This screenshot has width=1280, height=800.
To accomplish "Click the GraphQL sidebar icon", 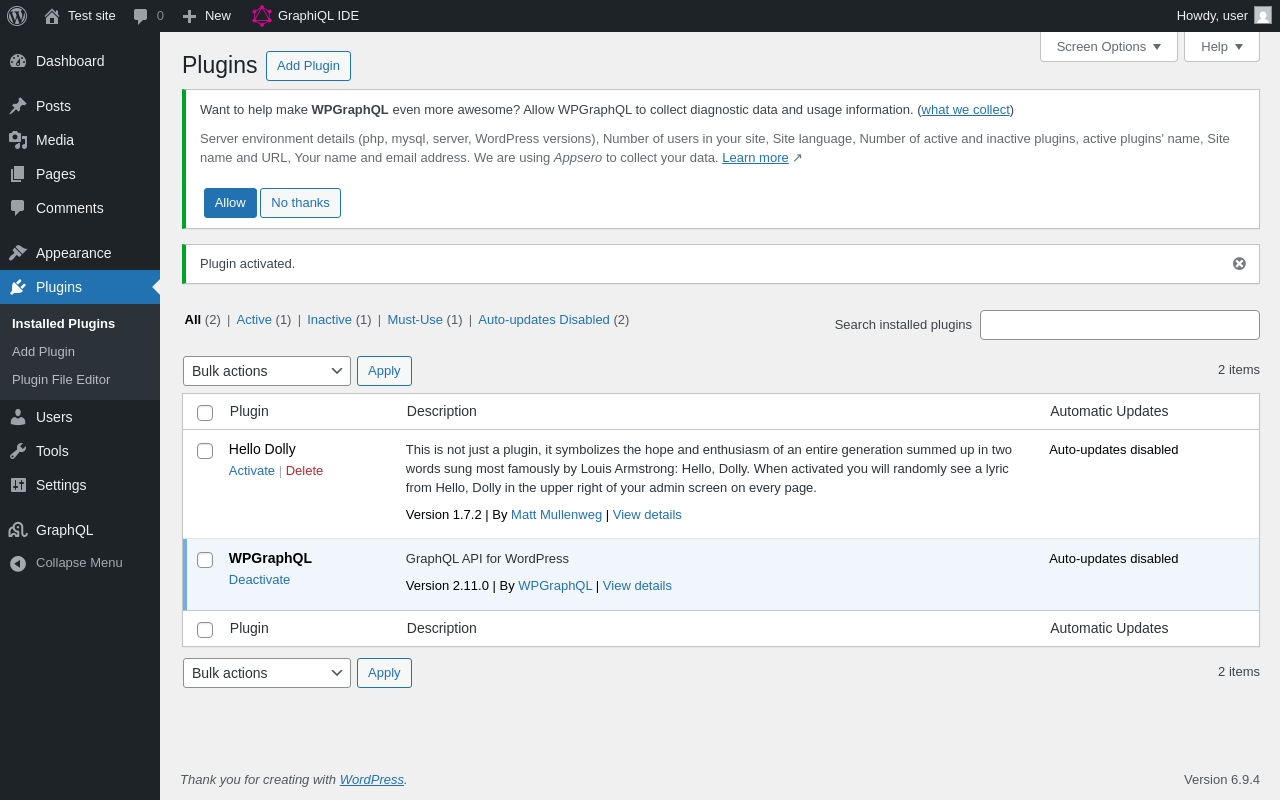I will 18,530.
